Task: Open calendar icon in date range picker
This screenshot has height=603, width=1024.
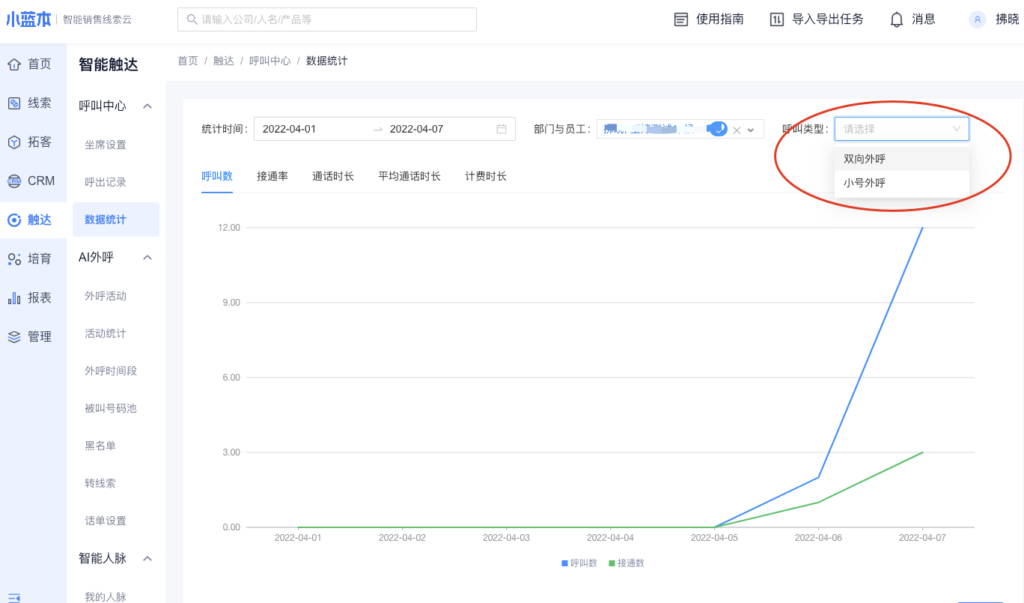Action: point(501,129)
